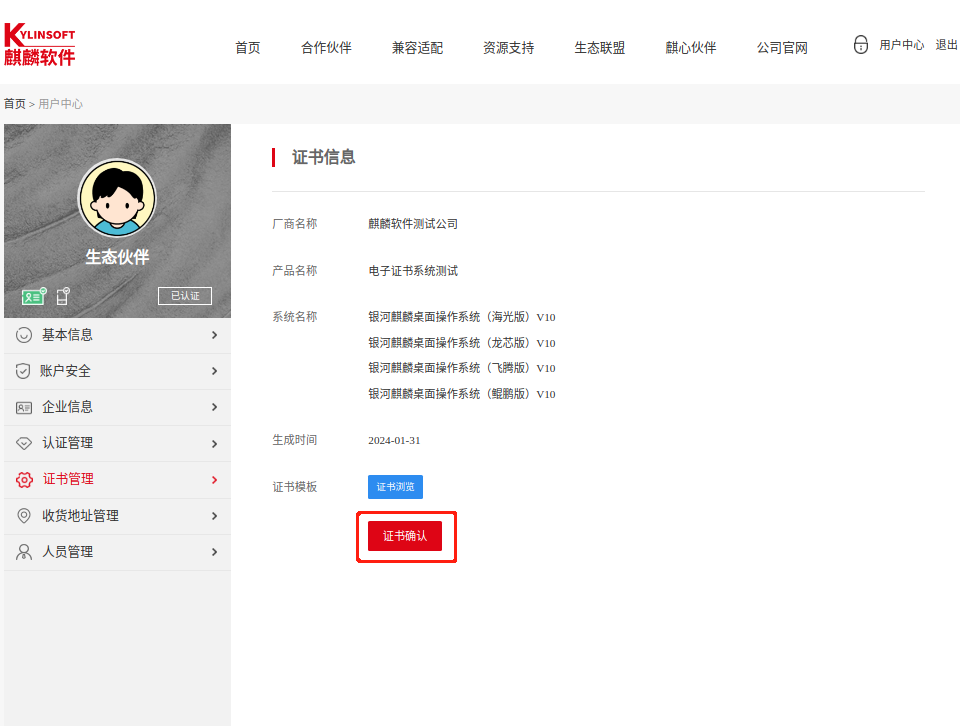Click the green ID verification badge icon
Image resolution: width=960 pixels, height=726 pixels.
(34, 296)
